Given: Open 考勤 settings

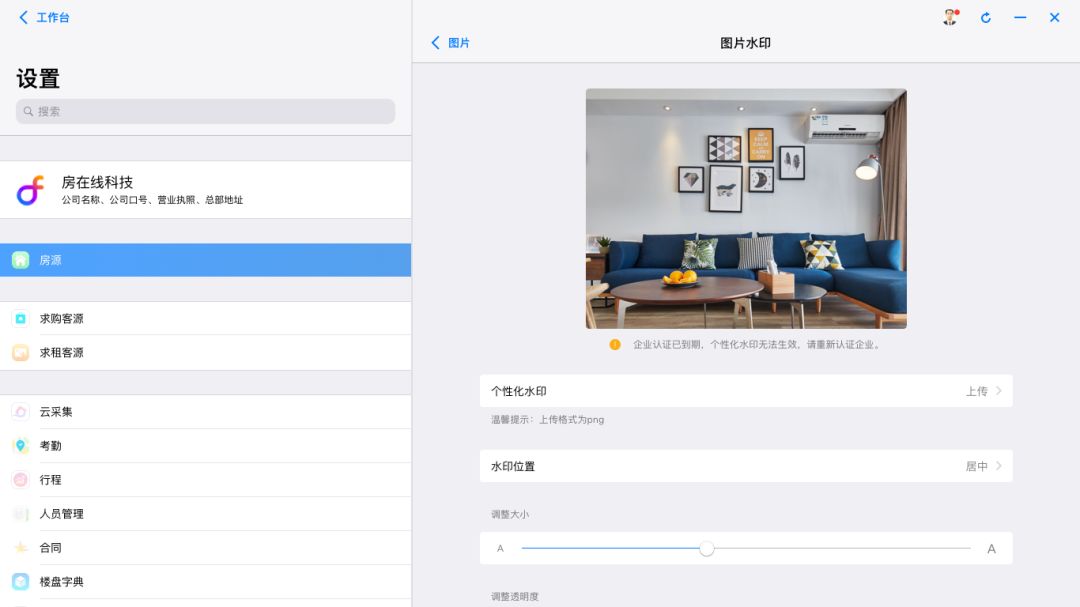Looking at the screenshot, I should [x=205, y=446].
